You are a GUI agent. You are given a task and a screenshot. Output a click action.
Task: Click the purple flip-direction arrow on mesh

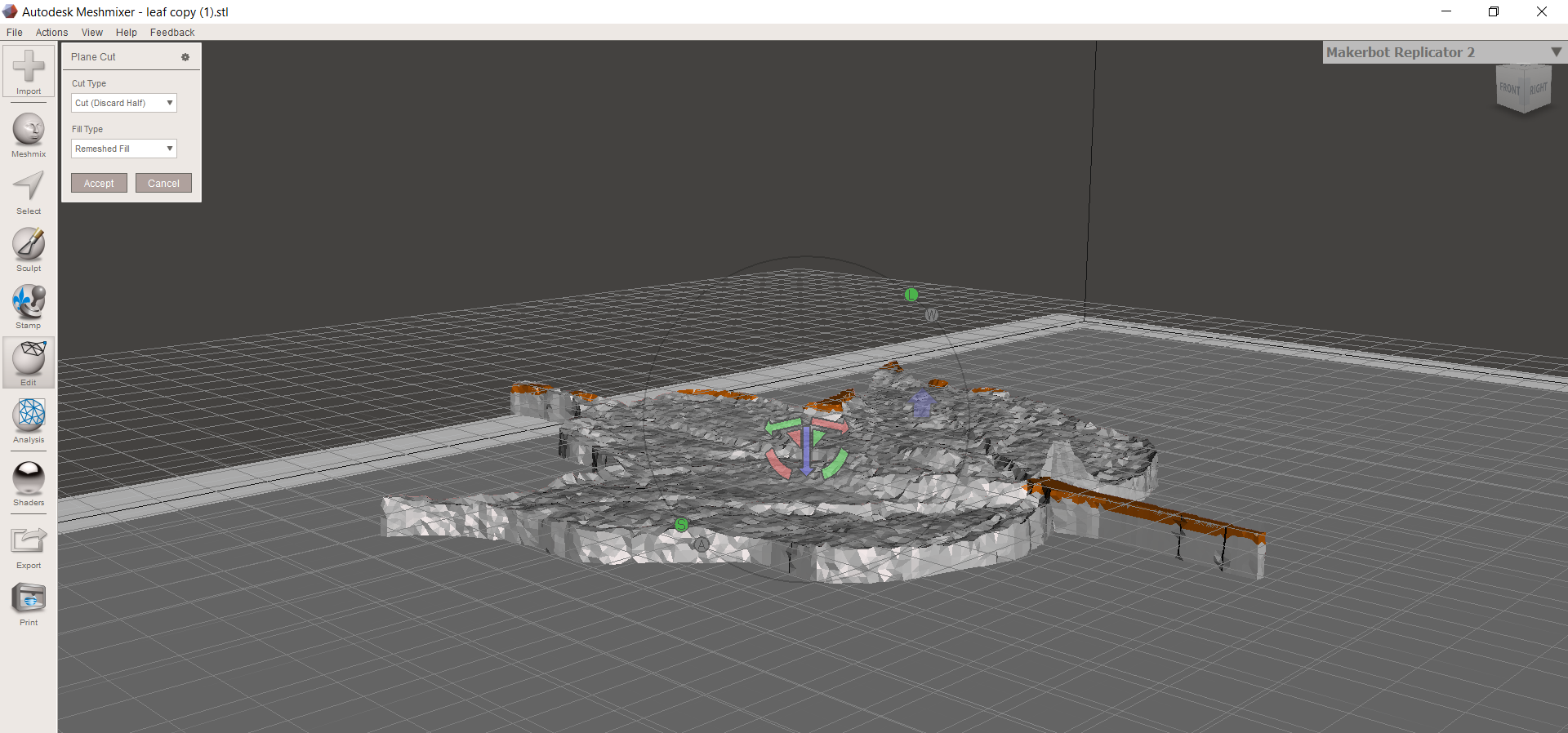coord(922,403)
